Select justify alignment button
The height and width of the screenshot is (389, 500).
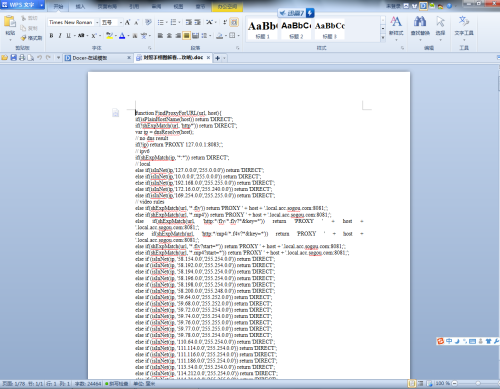pos(187,35)
